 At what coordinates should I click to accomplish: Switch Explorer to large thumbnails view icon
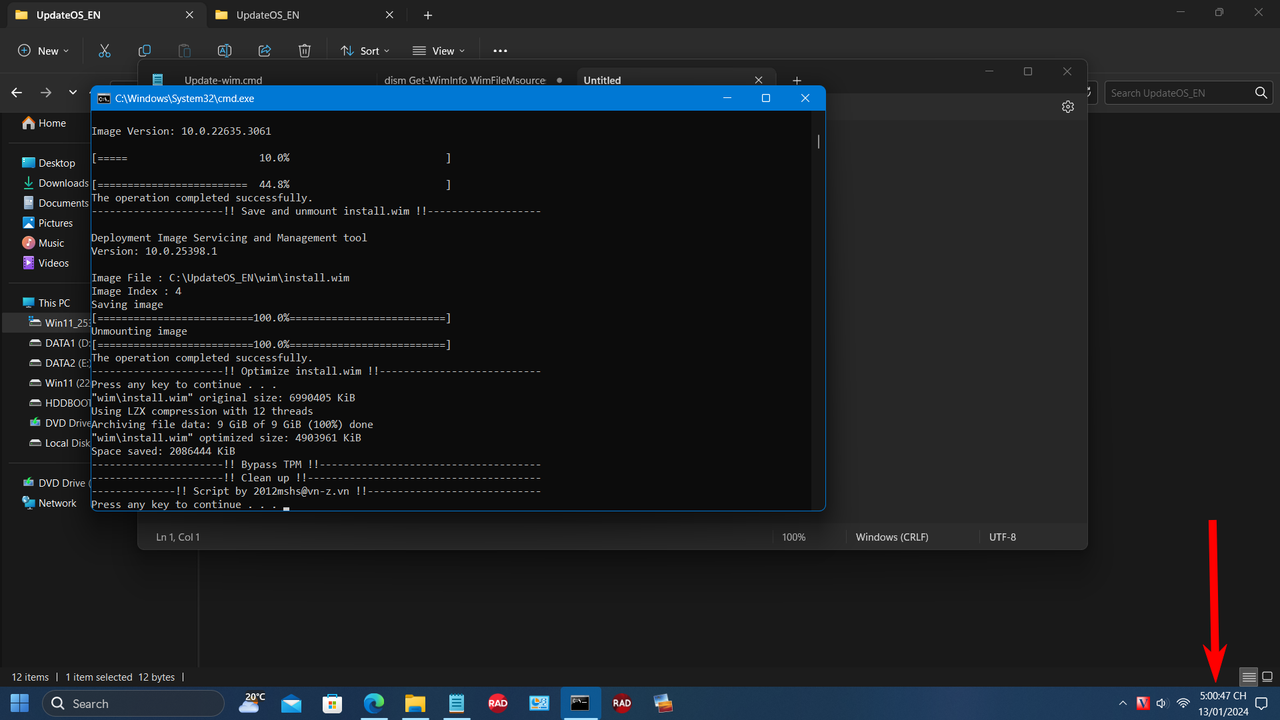(x=1267, y=677)
